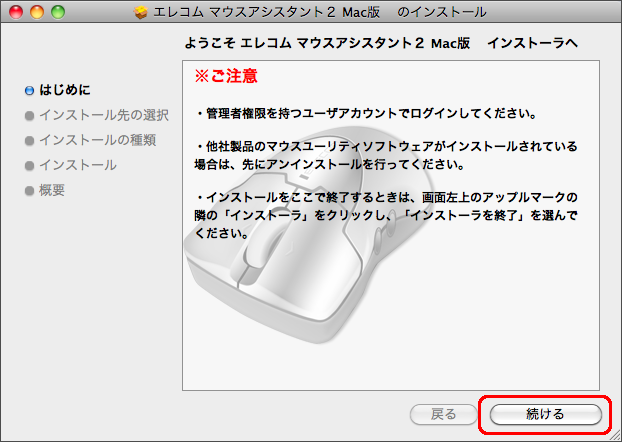Click the red ※ご注意 heading

(226, 75)
